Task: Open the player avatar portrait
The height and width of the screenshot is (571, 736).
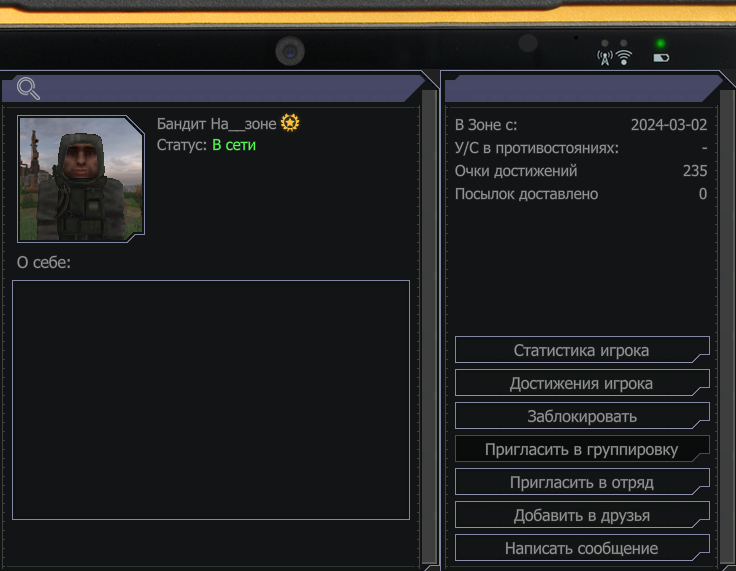Action: [x=81, y=179]
